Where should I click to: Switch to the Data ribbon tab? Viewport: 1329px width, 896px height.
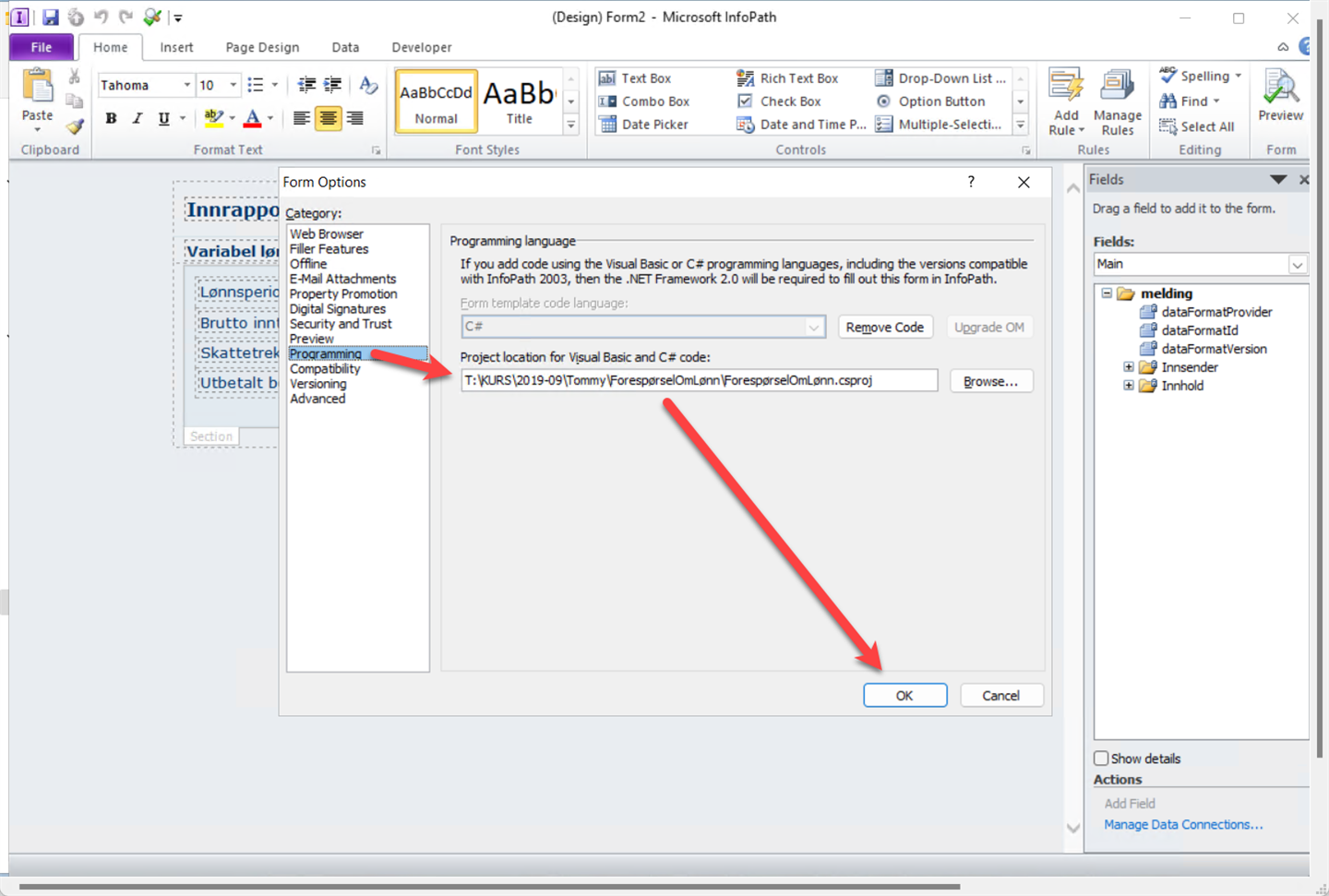point(345,47)
